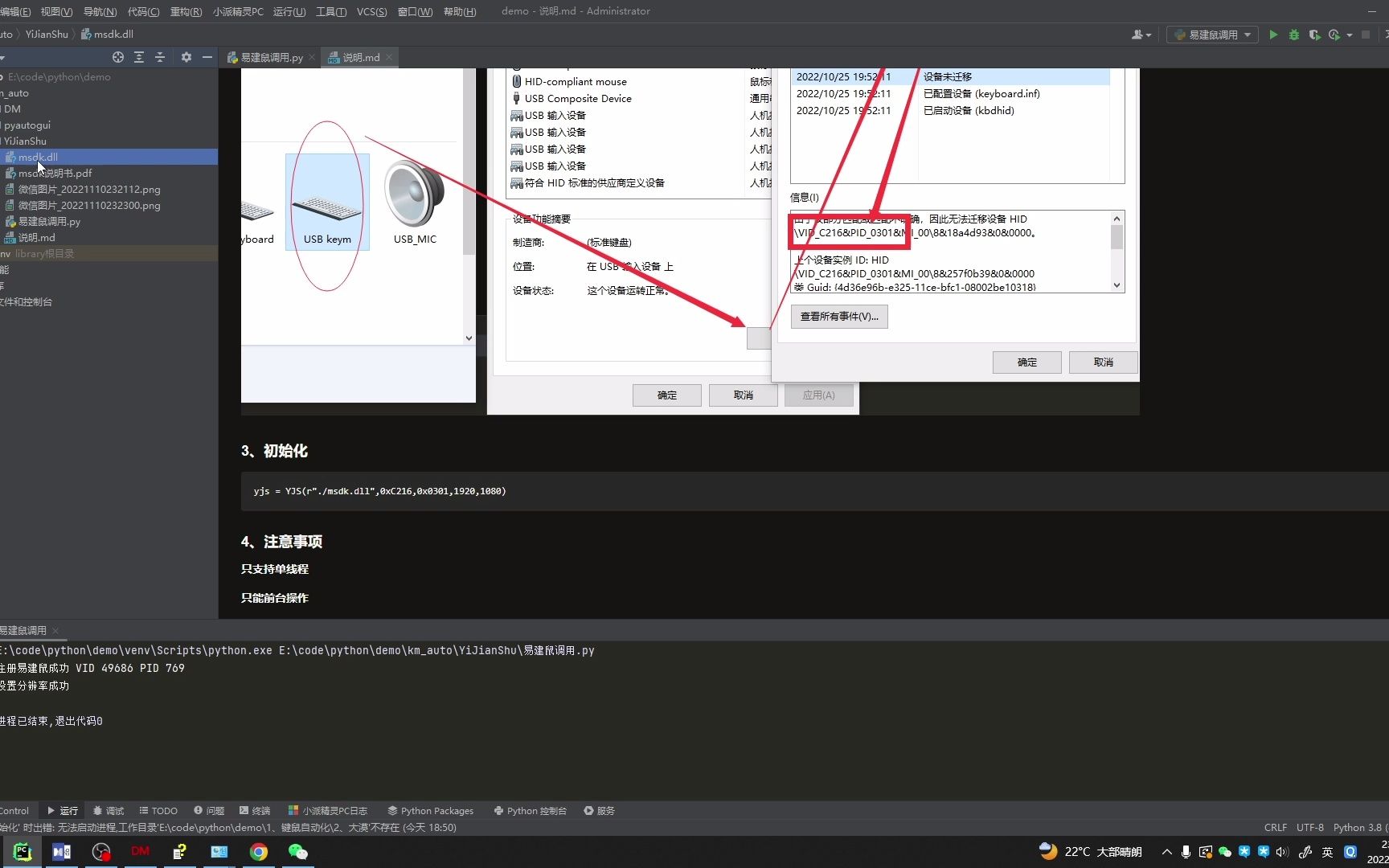The image size is (1389, 868).
Task: Click the collapse all icon in project panel
Action: (x=160, y=57)
